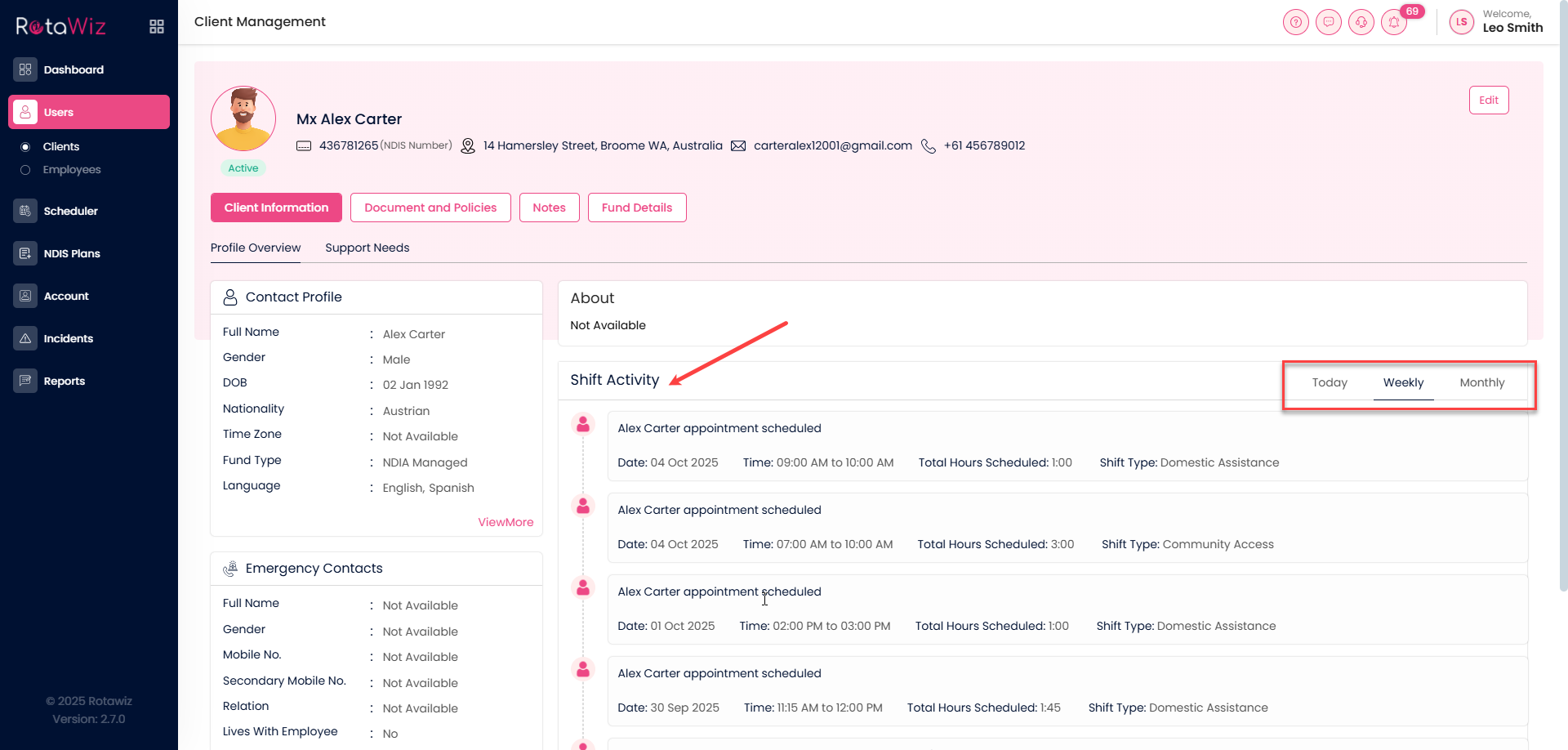This screenshot has width=1568, height=750.
Task: Click the Edit button
Action: pyautogui.click(x=1488, y=100)
